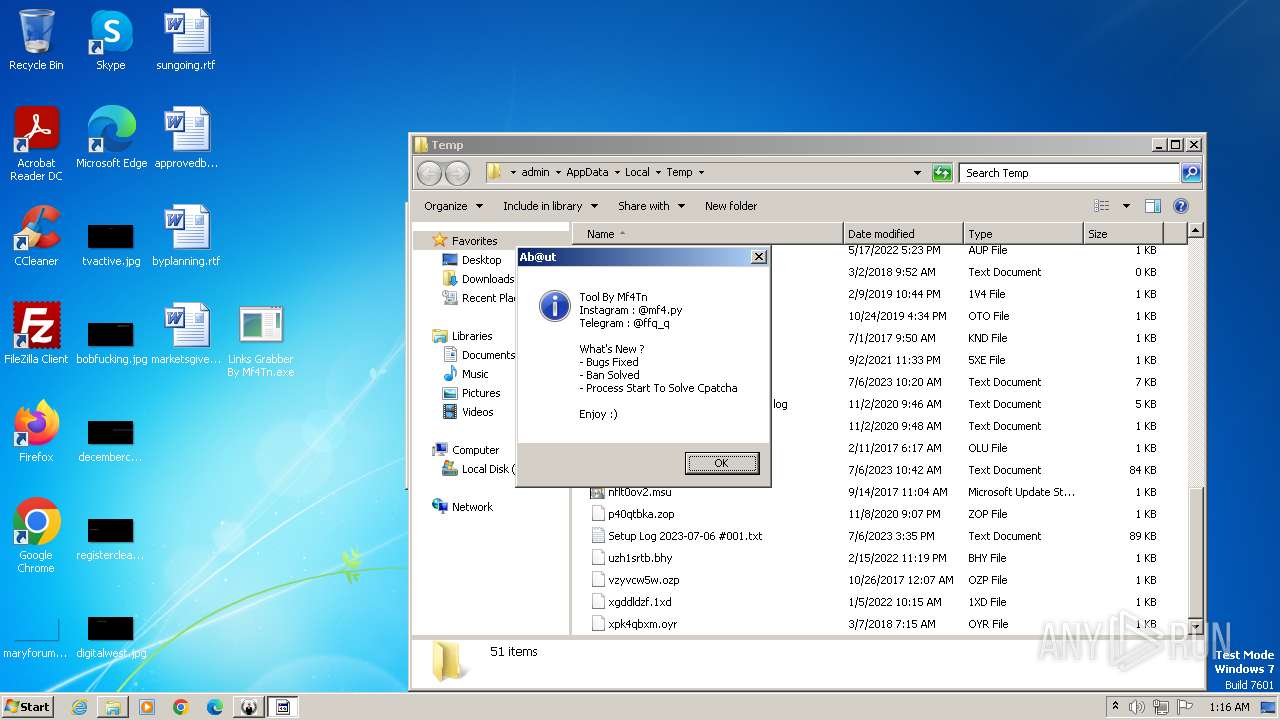Click the Explorer Forward navigation button
The image size is (1280, 720).
click(x=457, y=173)
